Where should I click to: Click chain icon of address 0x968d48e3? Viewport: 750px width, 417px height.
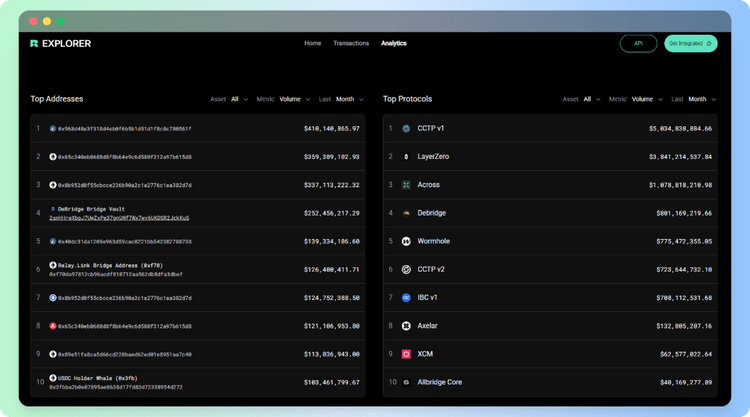pos(53,129)
